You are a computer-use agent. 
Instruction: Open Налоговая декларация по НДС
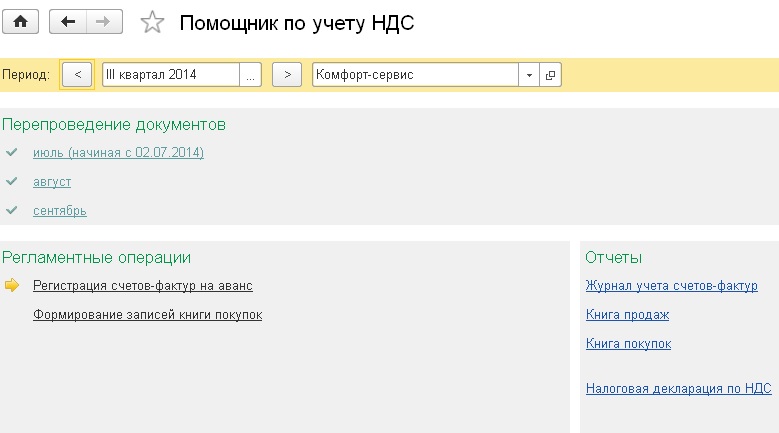coord(679,388)
